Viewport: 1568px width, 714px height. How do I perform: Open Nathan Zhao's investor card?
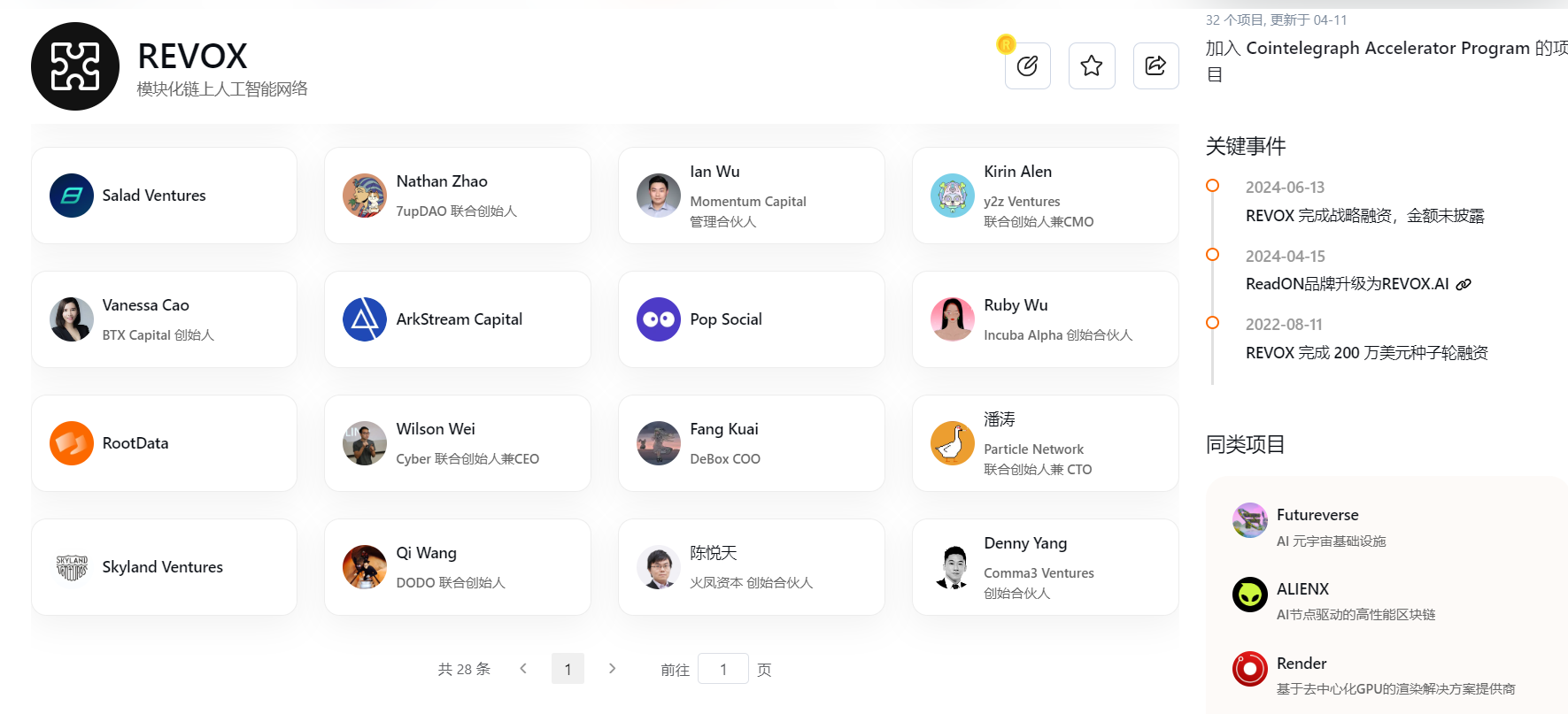457,196
